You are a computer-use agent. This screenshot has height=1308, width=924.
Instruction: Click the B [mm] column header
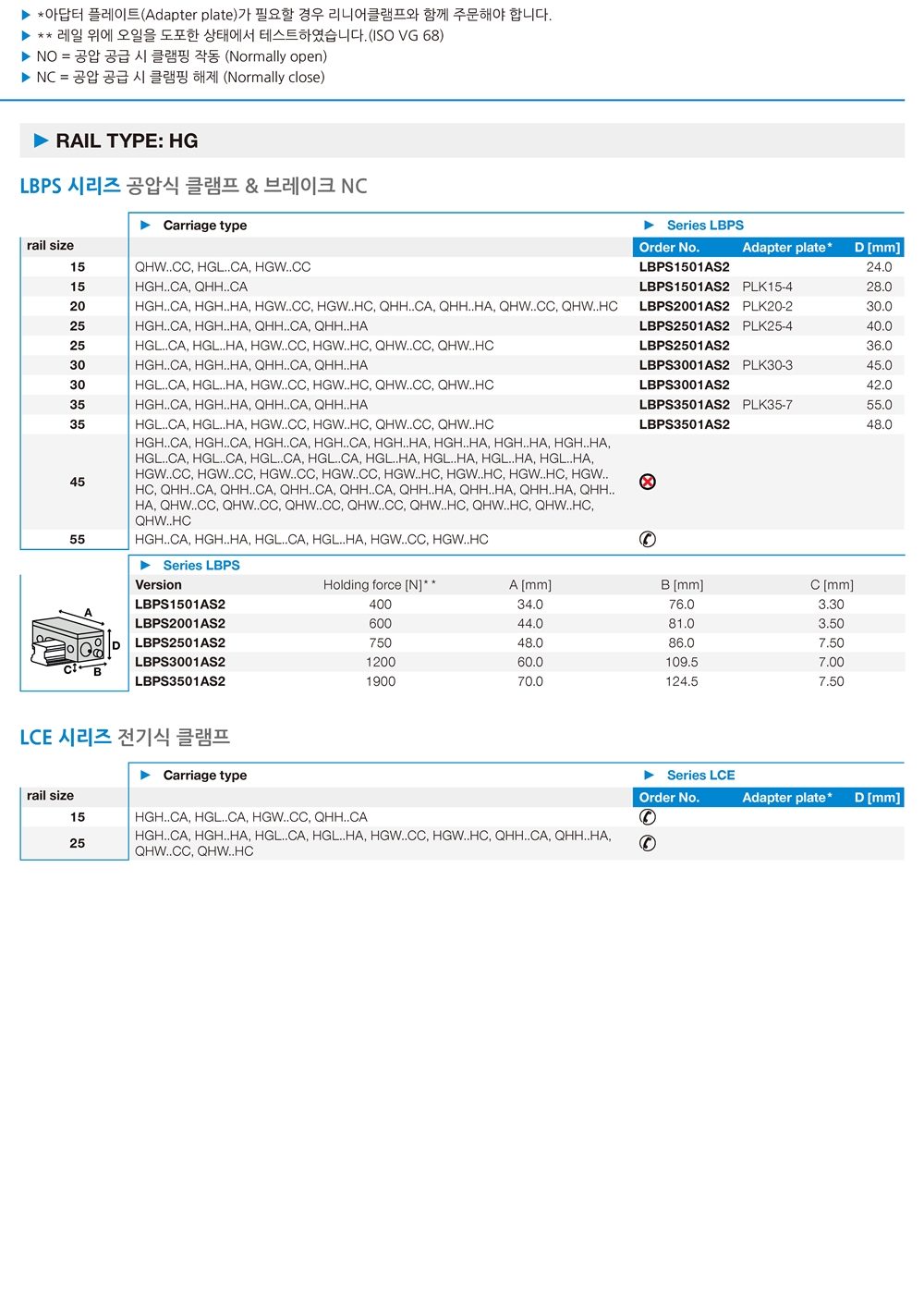click(682, 585)
